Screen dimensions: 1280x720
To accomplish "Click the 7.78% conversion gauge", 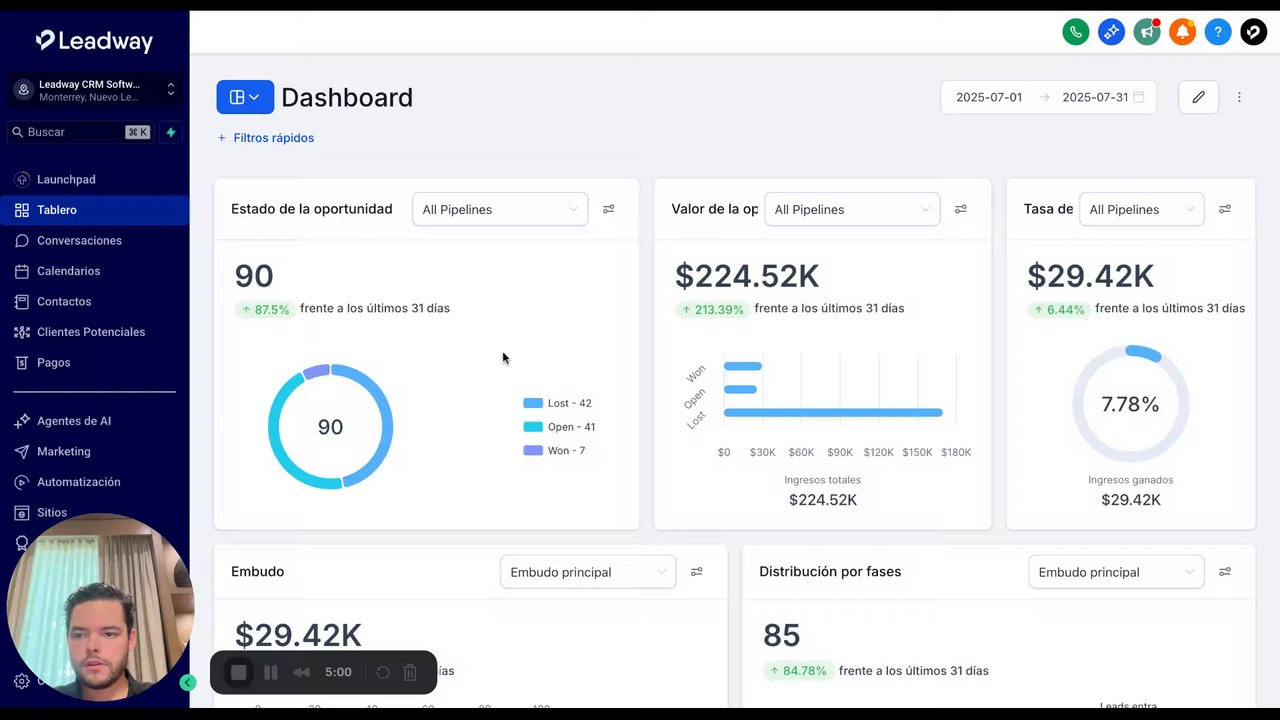I will point(1130,404).
